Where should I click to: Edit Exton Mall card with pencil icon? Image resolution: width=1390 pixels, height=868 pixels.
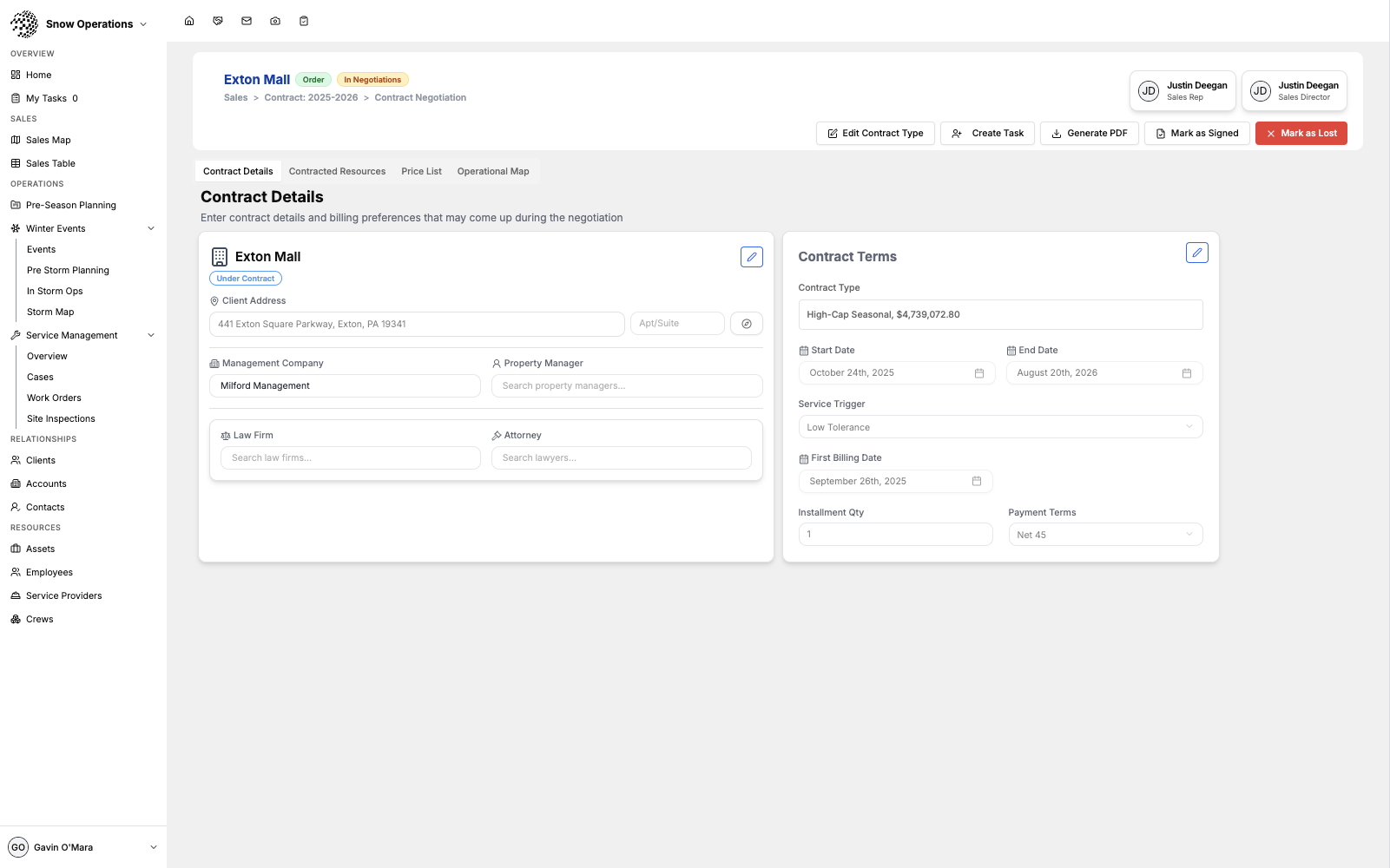click(x=751, y=257)
